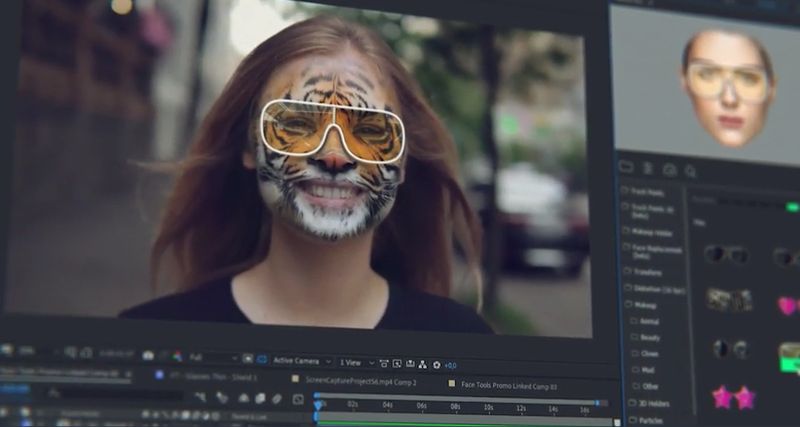Screen dimensions: 800x427
Task: Click the motion blur icon in timeline header
Action: click(x=277, y=399)
